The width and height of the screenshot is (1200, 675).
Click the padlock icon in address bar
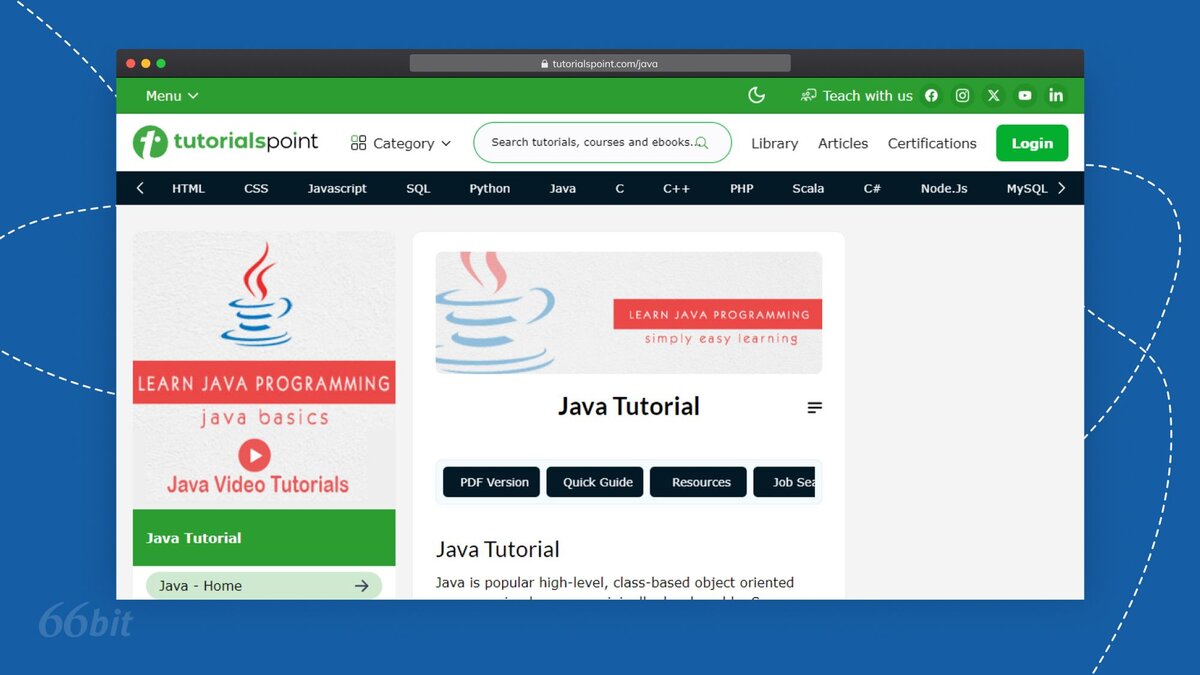(545, 64)
